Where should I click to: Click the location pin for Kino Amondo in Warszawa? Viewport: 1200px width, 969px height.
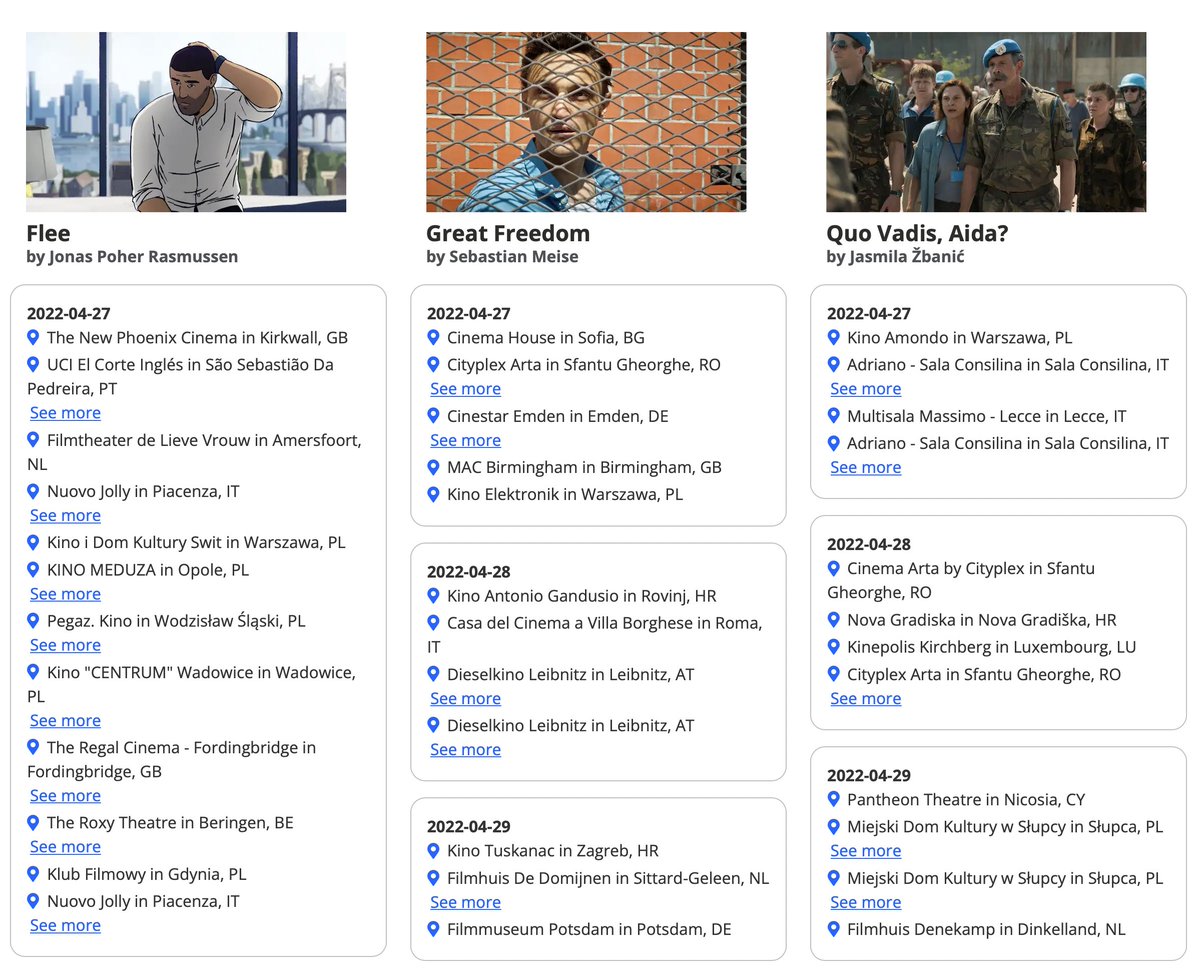click(833, 338)
